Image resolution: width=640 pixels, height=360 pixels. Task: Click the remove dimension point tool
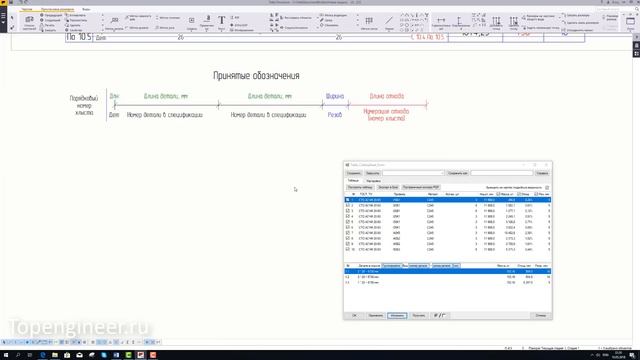pos(514,21)
